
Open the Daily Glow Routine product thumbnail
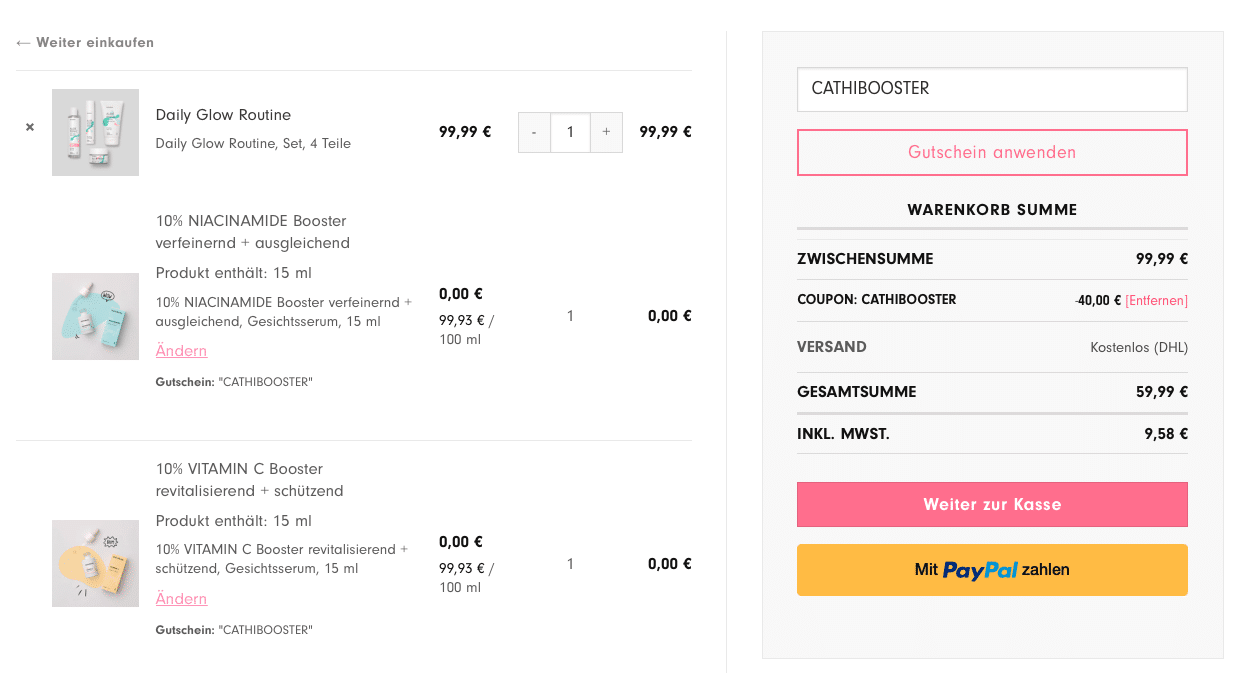pyautogui.click(x=95, y=132)
